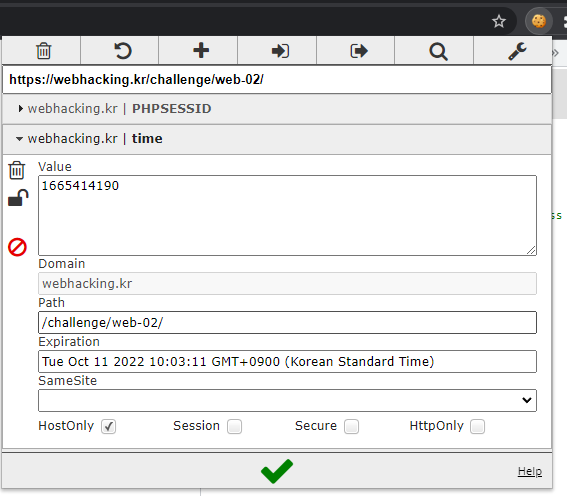Toggle read-only on the time cookie (padlock icon)
The width and height of the screenshot is (567, 496).
[18, 198]
